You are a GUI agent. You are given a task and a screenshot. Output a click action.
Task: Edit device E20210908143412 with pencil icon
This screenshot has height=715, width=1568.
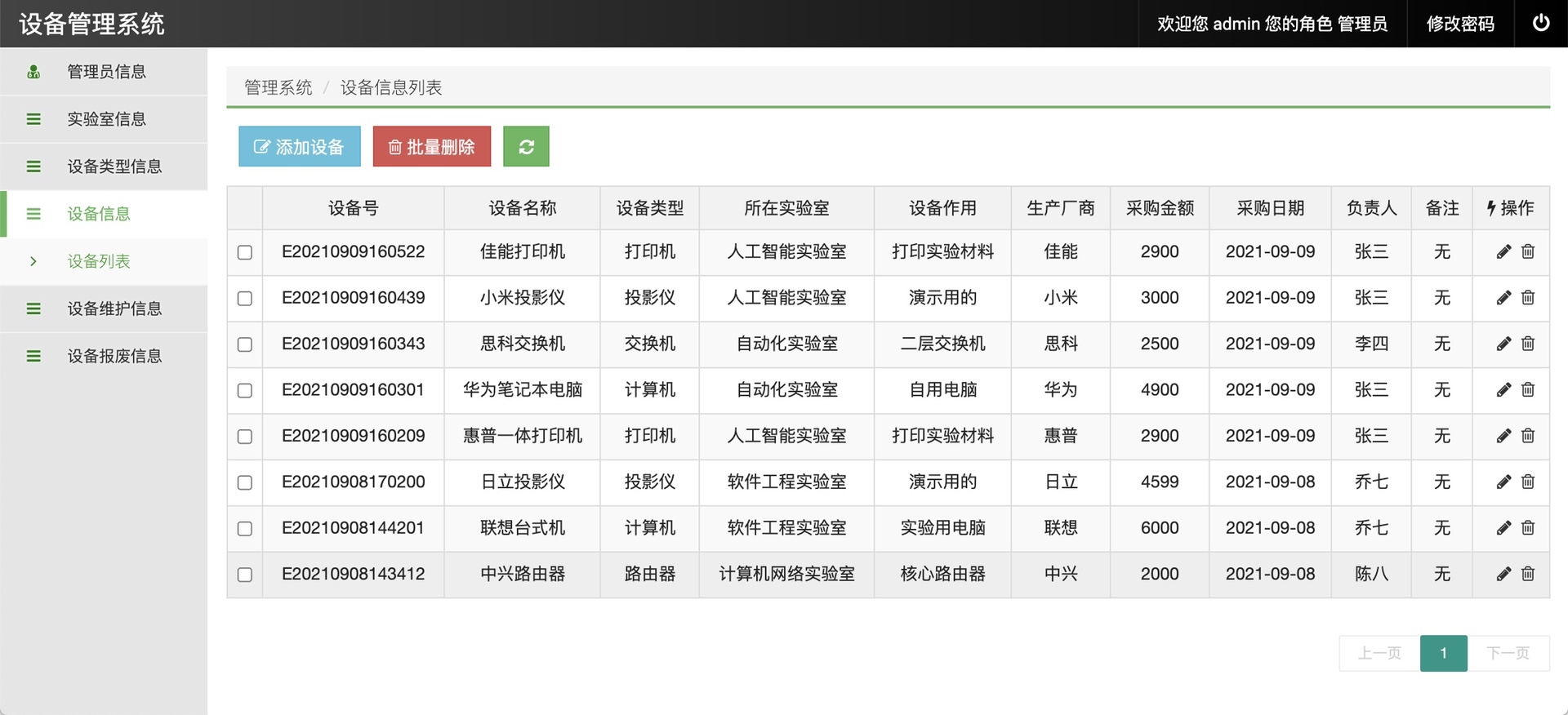click(1503, 574)
